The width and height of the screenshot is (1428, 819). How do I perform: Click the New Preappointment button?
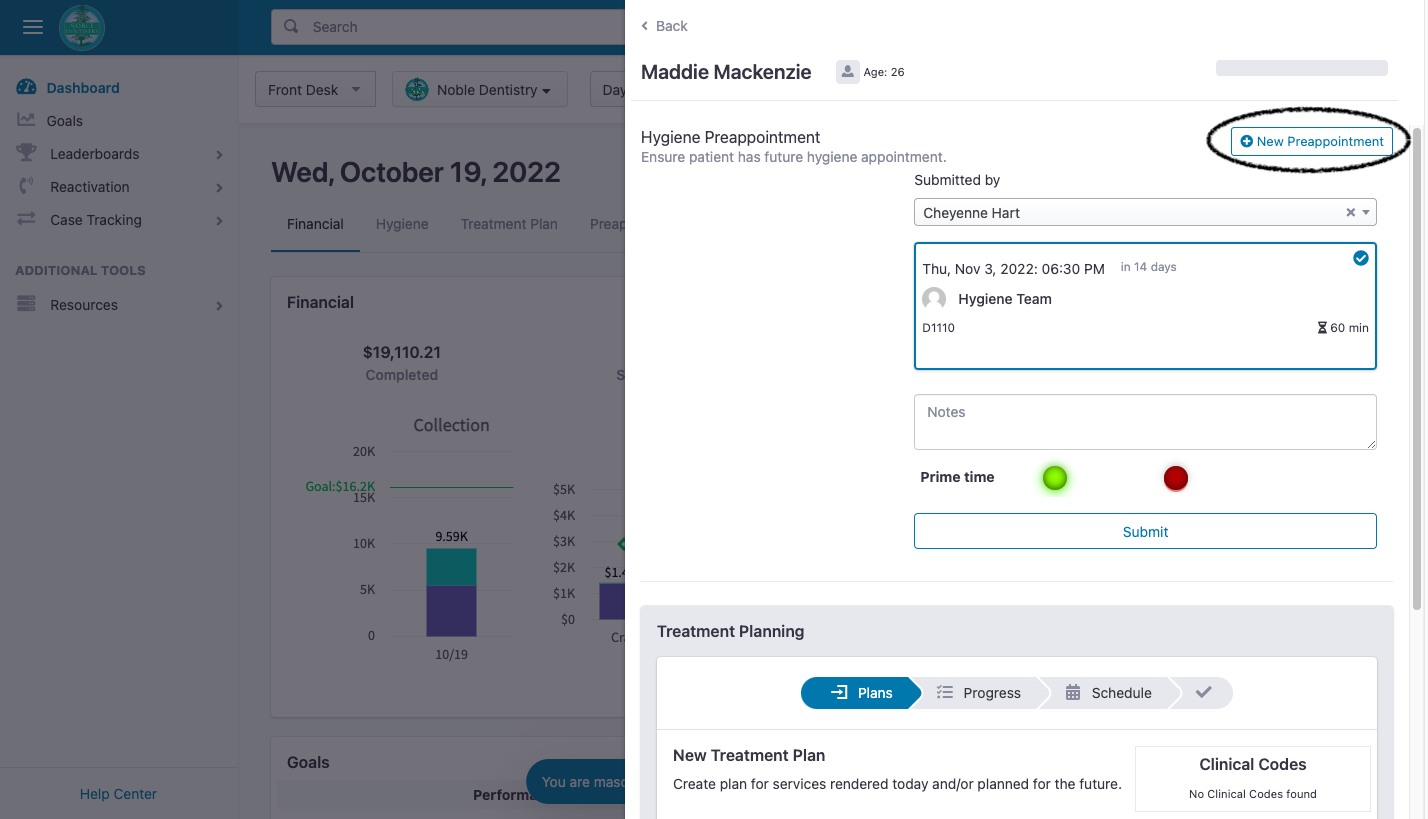pyautogui.click(x=1311, y=141)
